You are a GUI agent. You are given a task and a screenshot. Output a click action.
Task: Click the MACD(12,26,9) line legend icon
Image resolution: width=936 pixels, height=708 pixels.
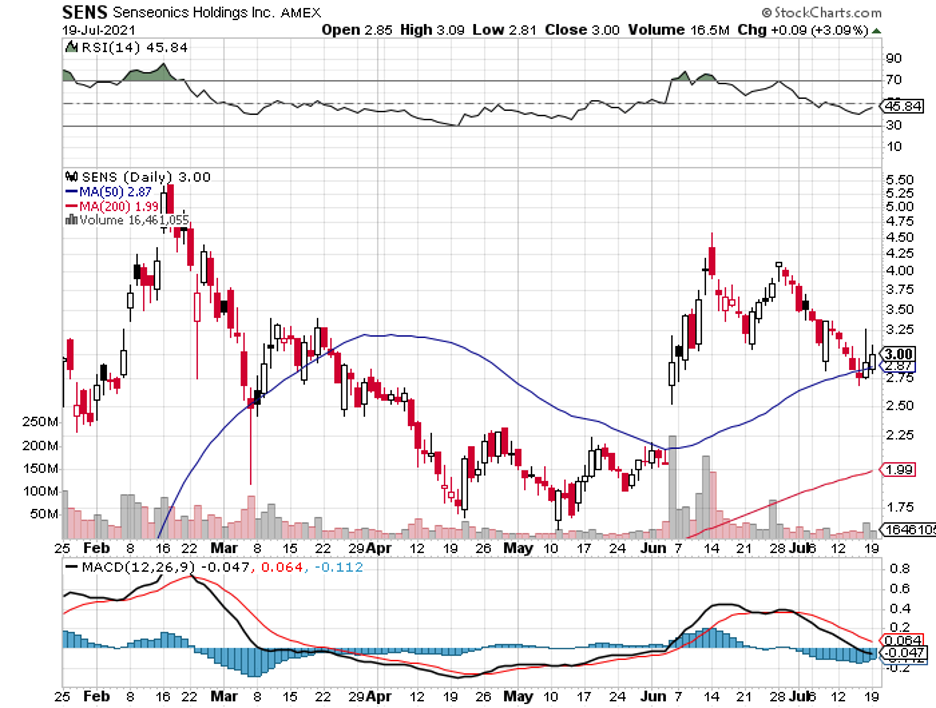click(70, 568)
